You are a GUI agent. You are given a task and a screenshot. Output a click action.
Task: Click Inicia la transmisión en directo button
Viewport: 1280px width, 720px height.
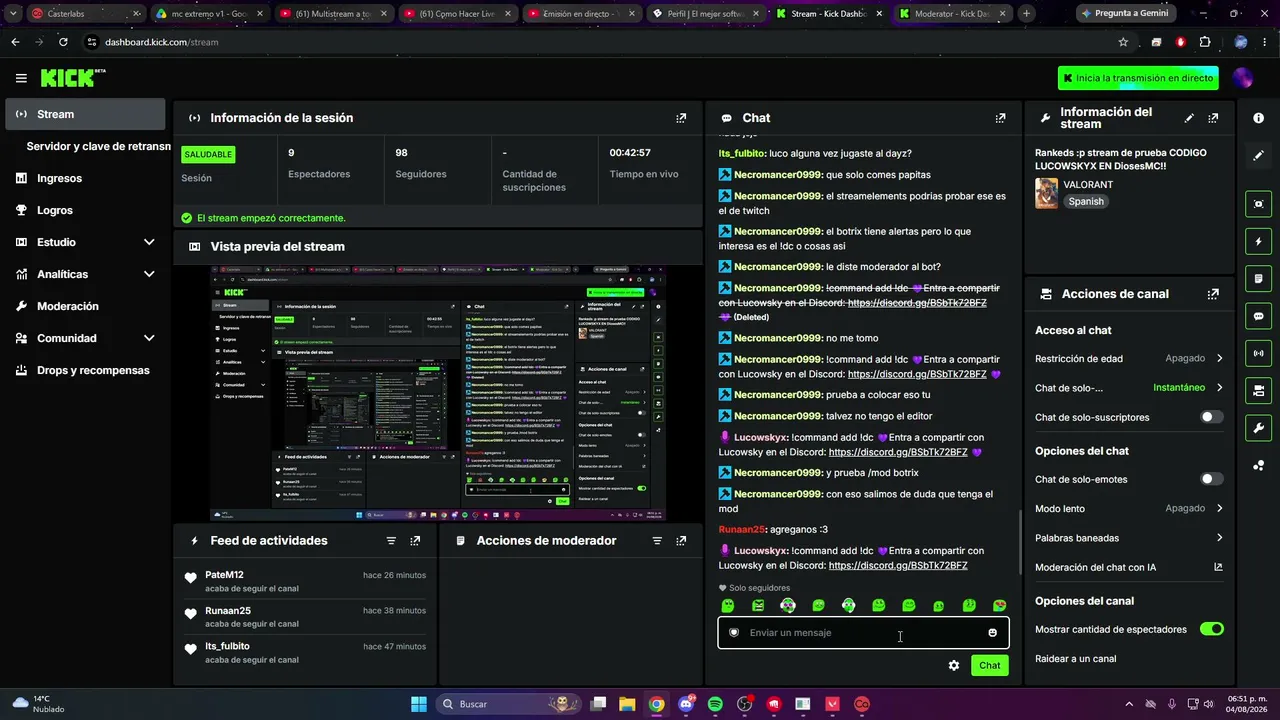[x=1139, y=78]
